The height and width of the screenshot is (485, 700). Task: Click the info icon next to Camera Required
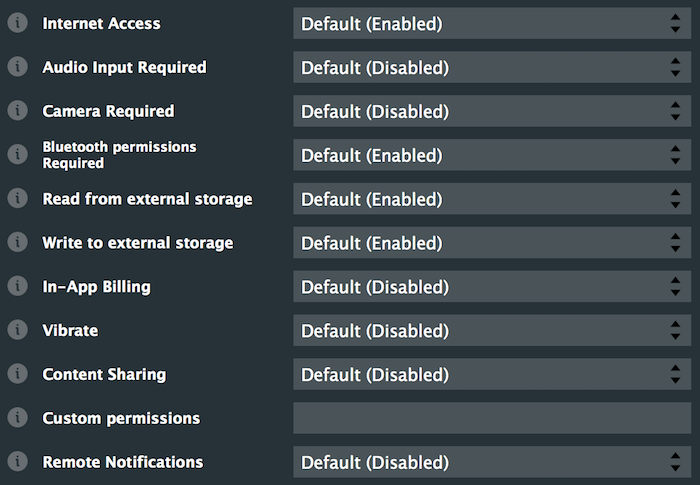(x=17, y=111)
